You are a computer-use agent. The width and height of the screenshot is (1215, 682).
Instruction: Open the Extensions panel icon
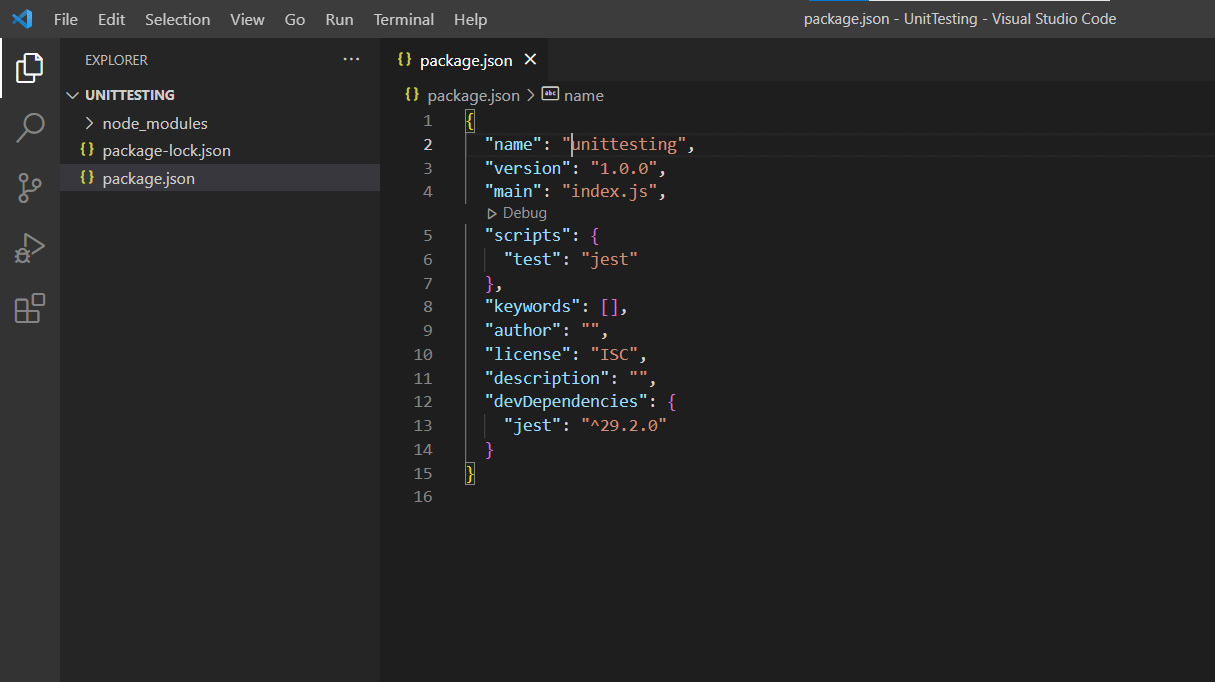[x=29, y=308]
